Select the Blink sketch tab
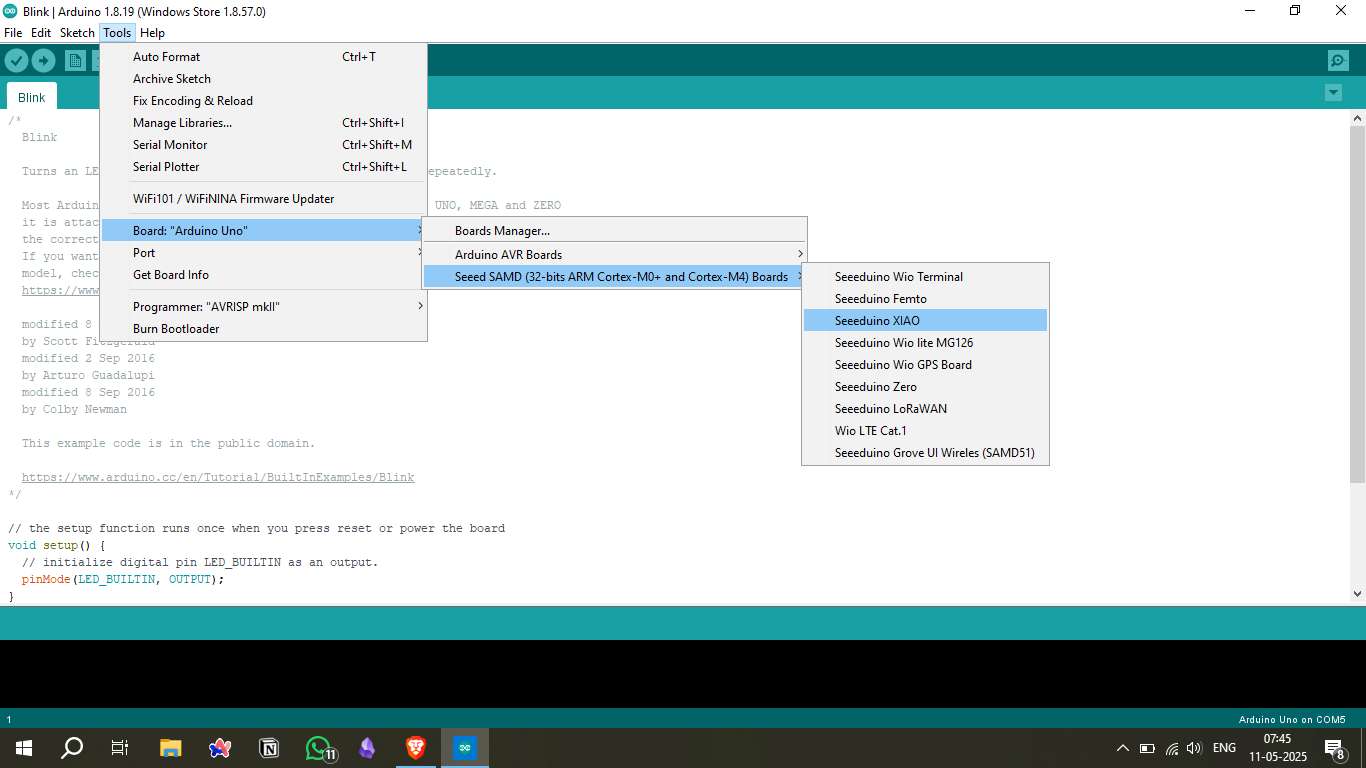The width and height of the screenshot is (1366, 768). 32,97
